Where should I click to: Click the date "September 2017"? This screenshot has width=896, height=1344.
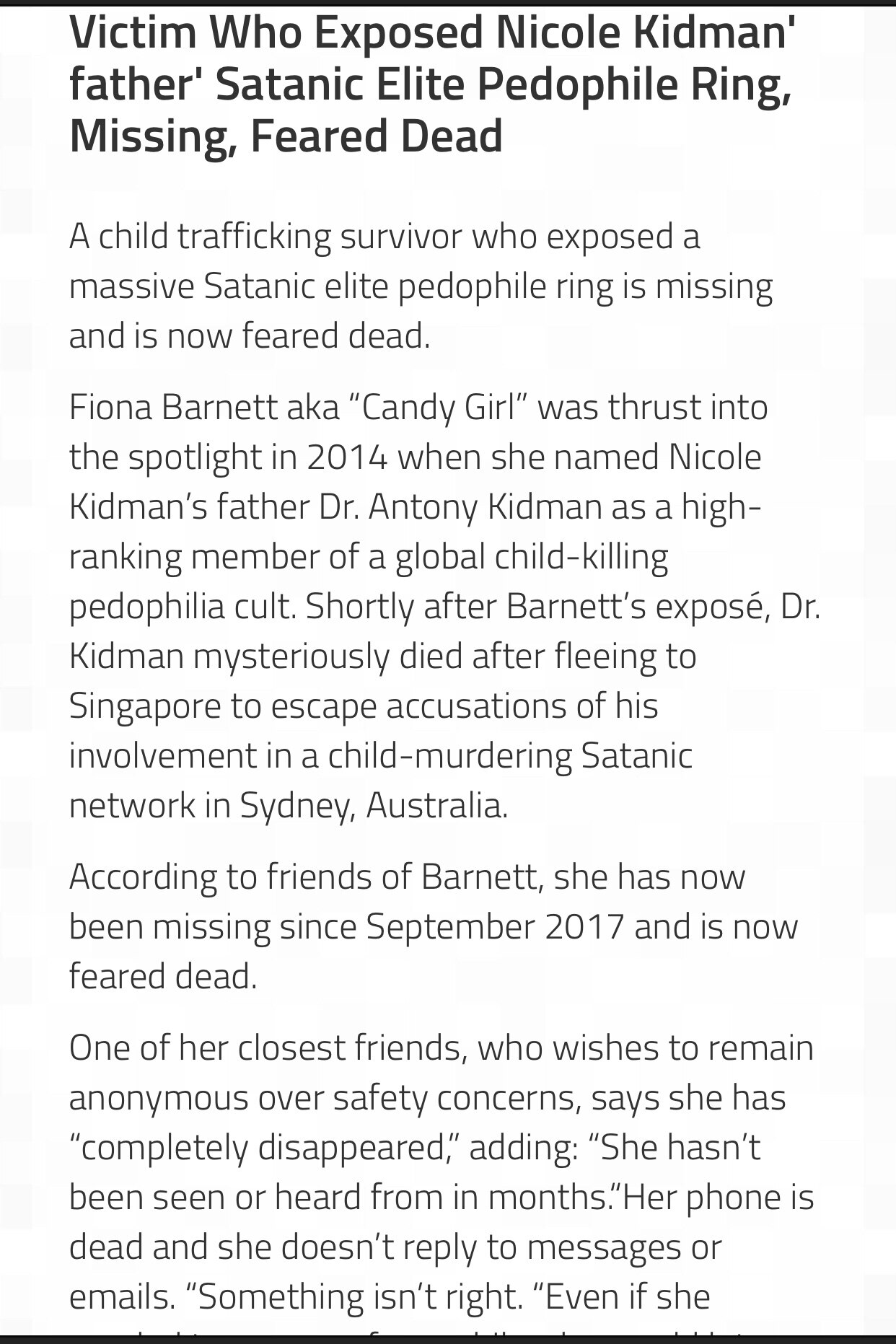pyautogui.click(x=494, y=926)
